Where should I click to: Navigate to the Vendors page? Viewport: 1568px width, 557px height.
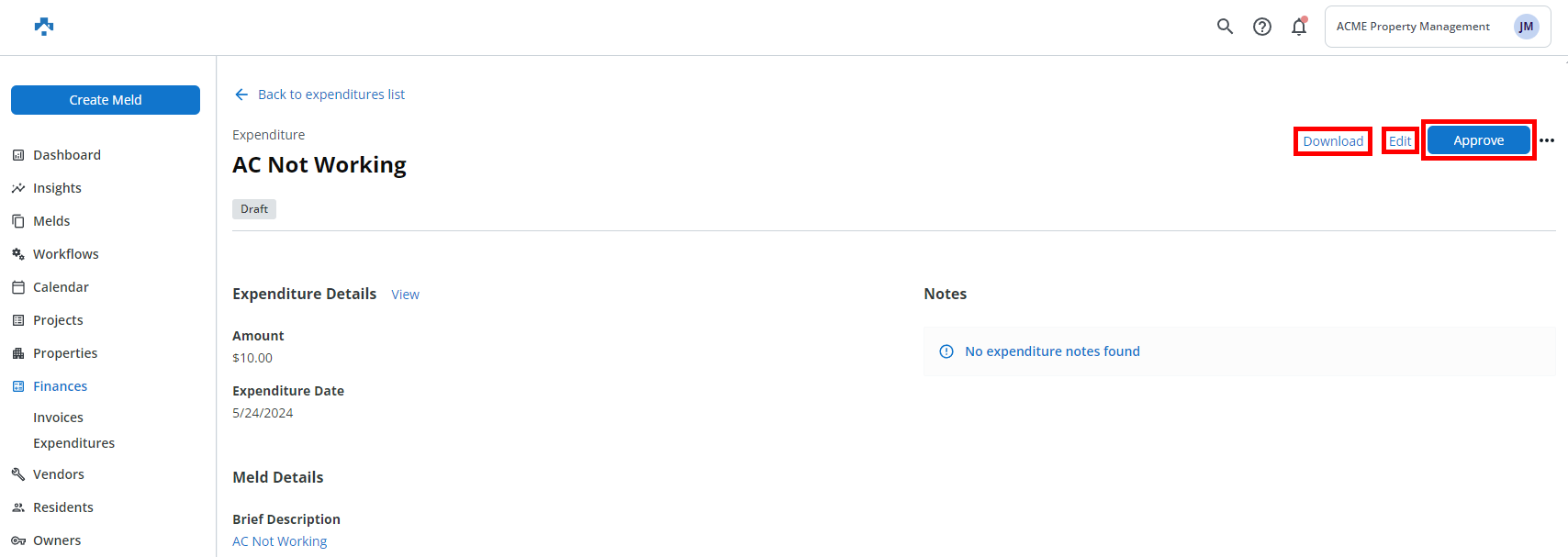tap(58, 474)
